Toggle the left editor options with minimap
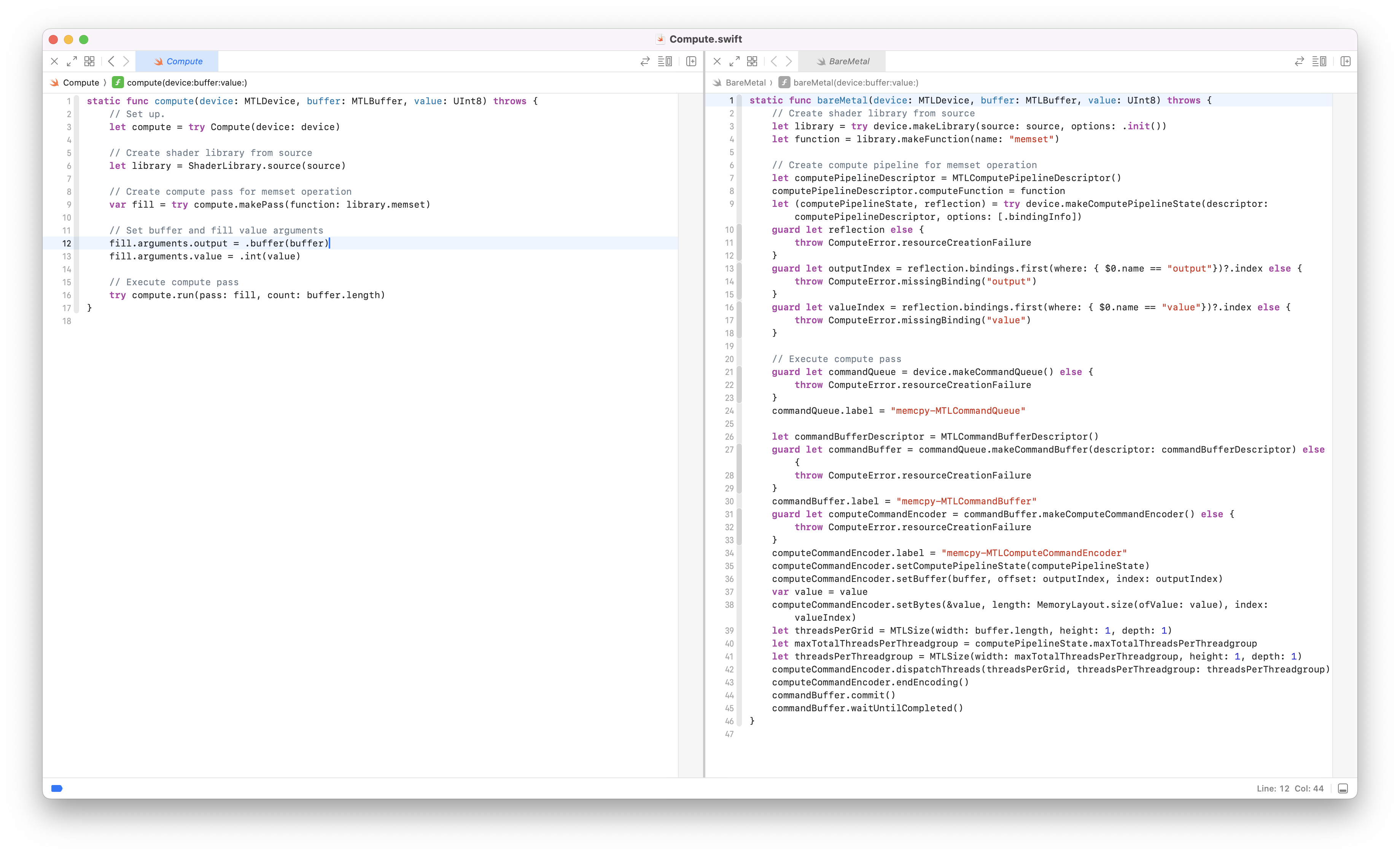This screenshot has height=855, width=1400. point(665,61)
